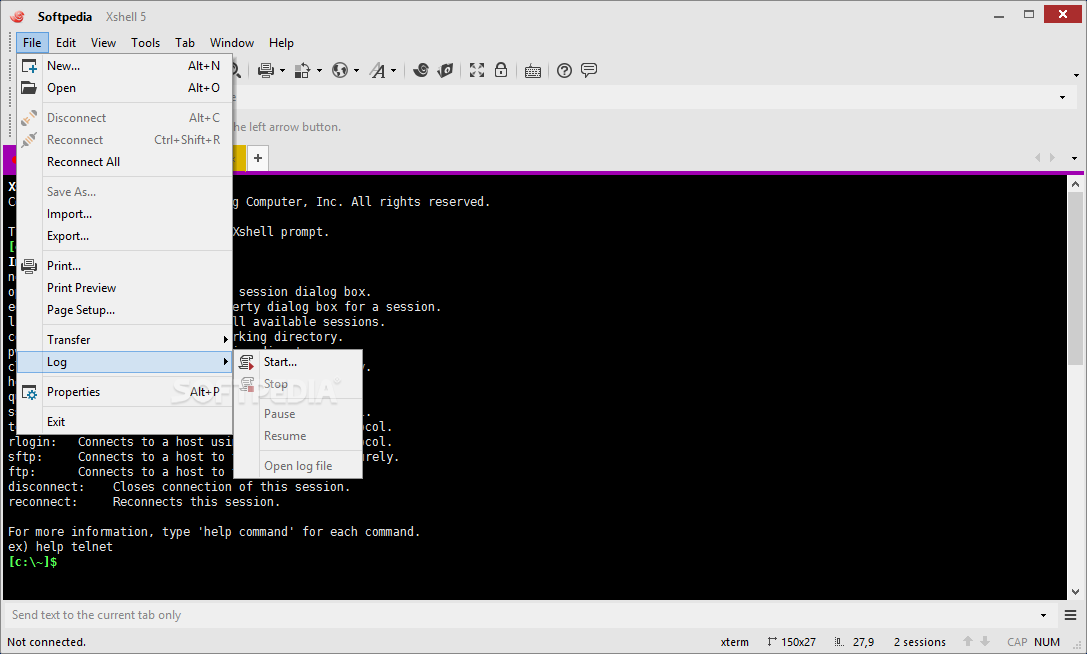Viewport: 1087px width, 654px height.
Task: Click the Xagent folder toolbar icon
Action: [x=446, y=70]
